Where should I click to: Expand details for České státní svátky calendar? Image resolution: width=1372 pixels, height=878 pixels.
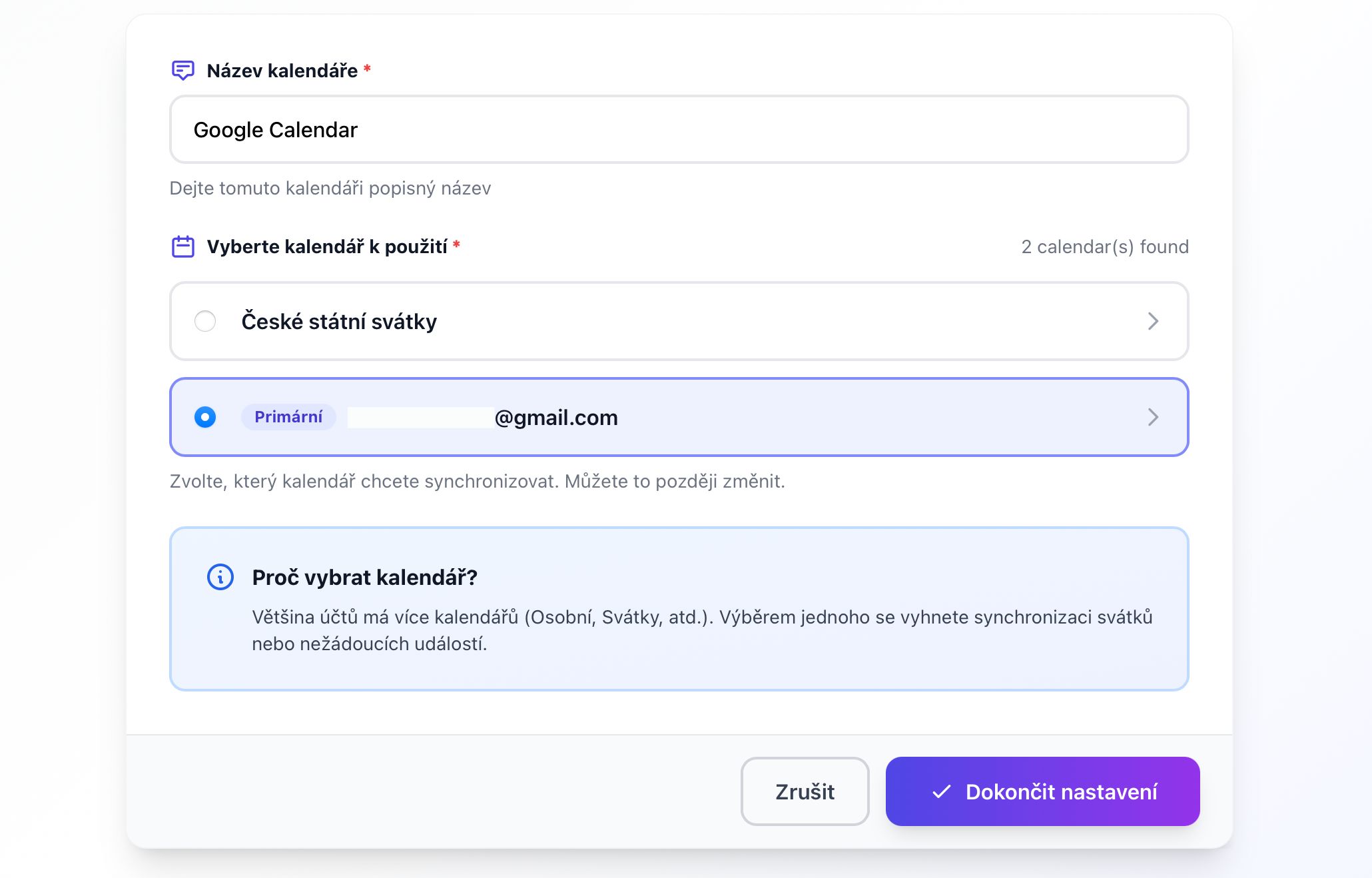[x=1154, y=321]
